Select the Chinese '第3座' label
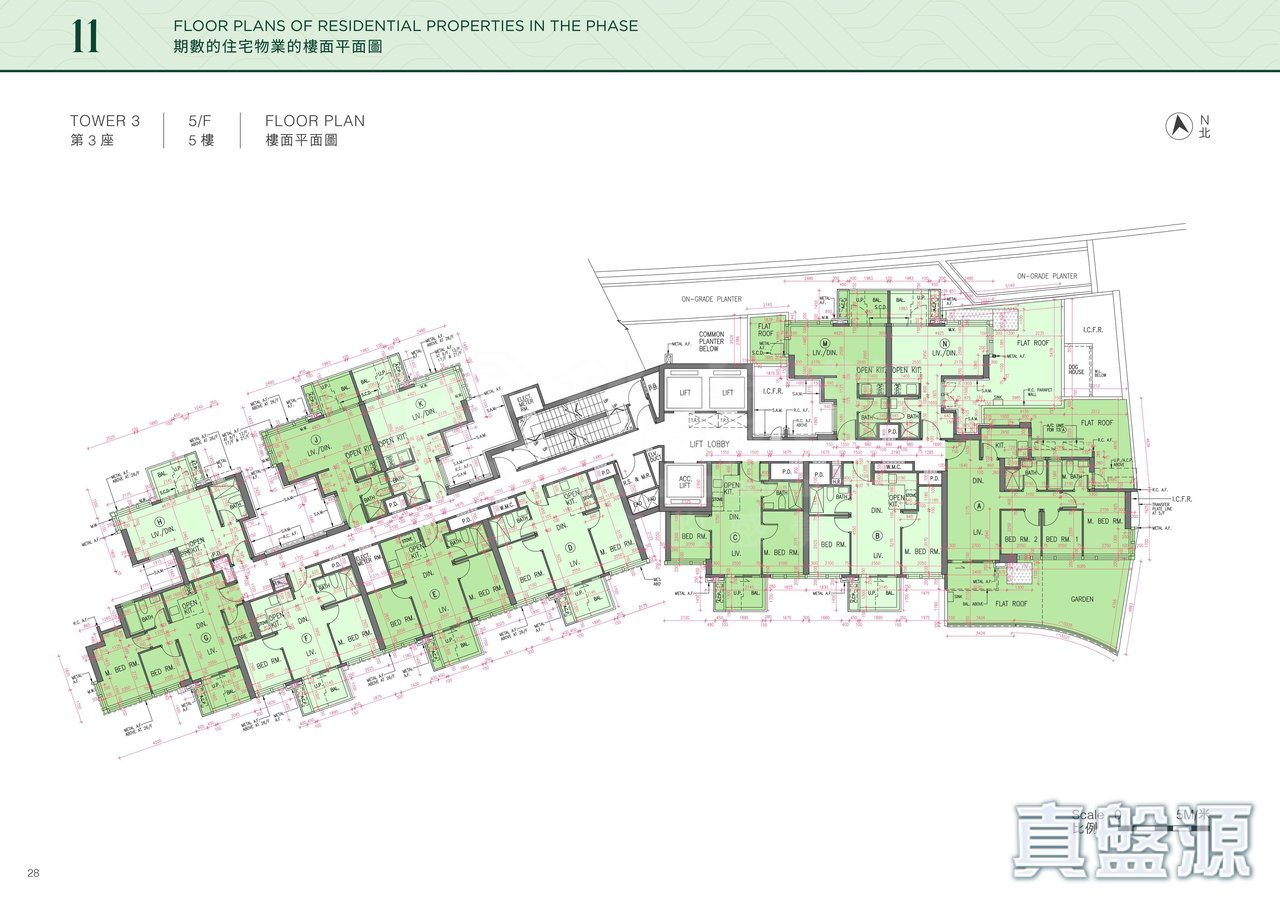 93,141
